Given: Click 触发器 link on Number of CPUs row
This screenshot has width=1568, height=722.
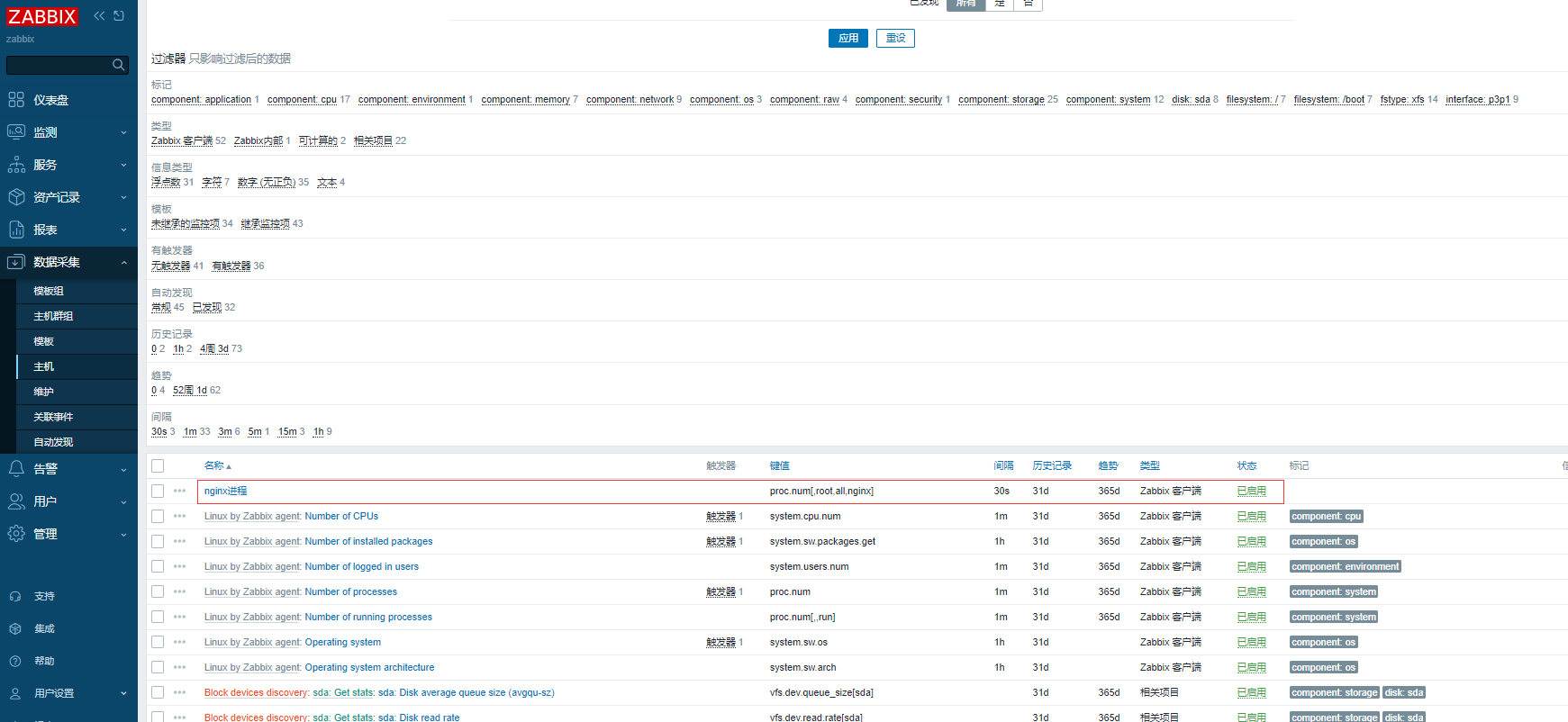Looking at the screenshot, I should [x=721, y=516].
